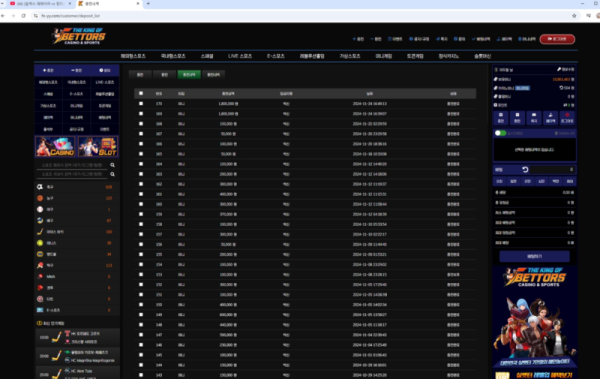Viewport: 600px width, 379px height.
Task: Click the reset arrow icon in bet slip
Action: pos(525,169)
